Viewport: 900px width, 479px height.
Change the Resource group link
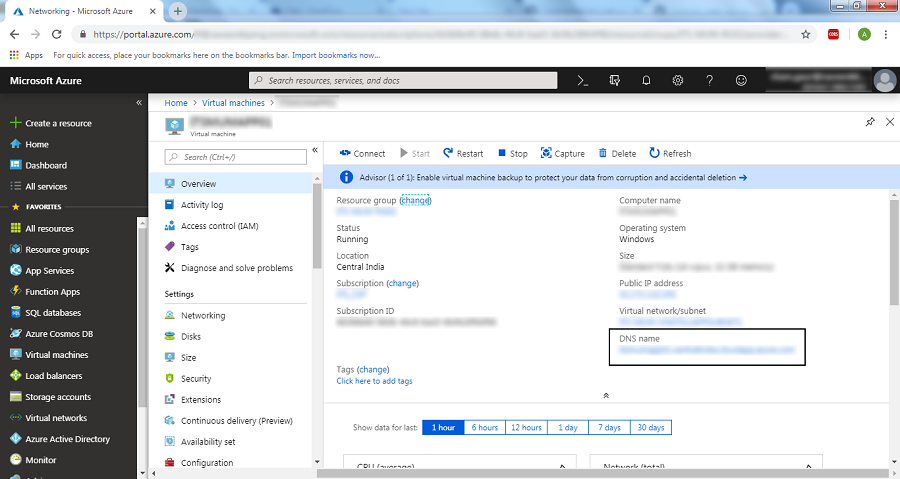[415, 200]
